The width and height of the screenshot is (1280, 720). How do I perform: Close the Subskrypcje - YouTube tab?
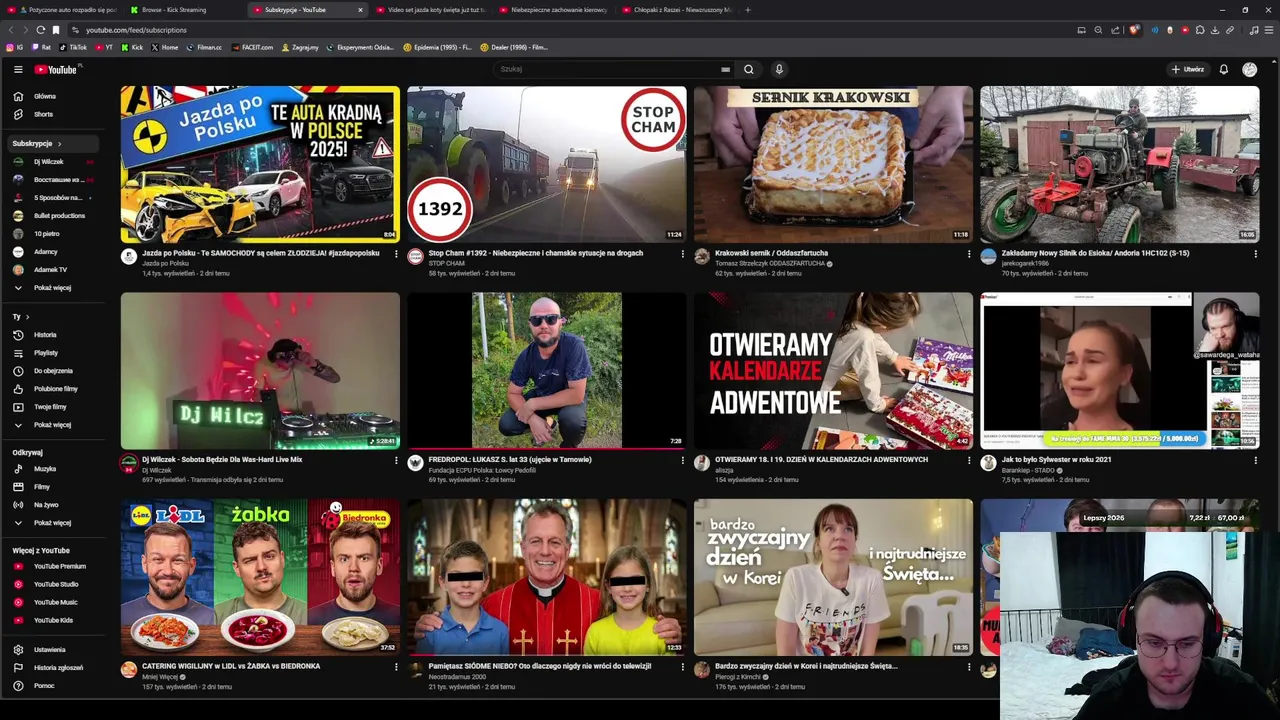coord(360,10)
